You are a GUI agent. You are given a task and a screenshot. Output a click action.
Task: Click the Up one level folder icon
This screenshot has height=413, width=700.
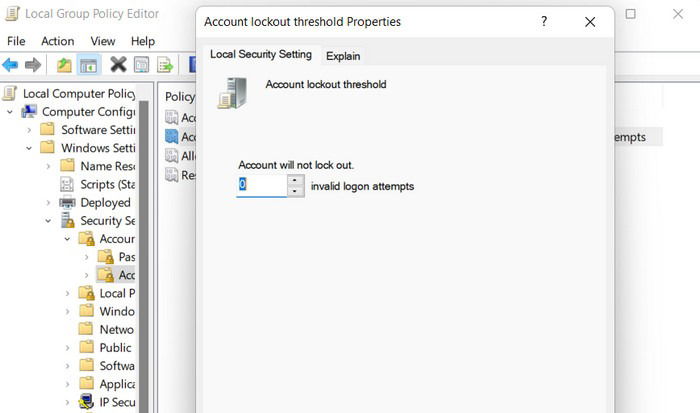64,65
